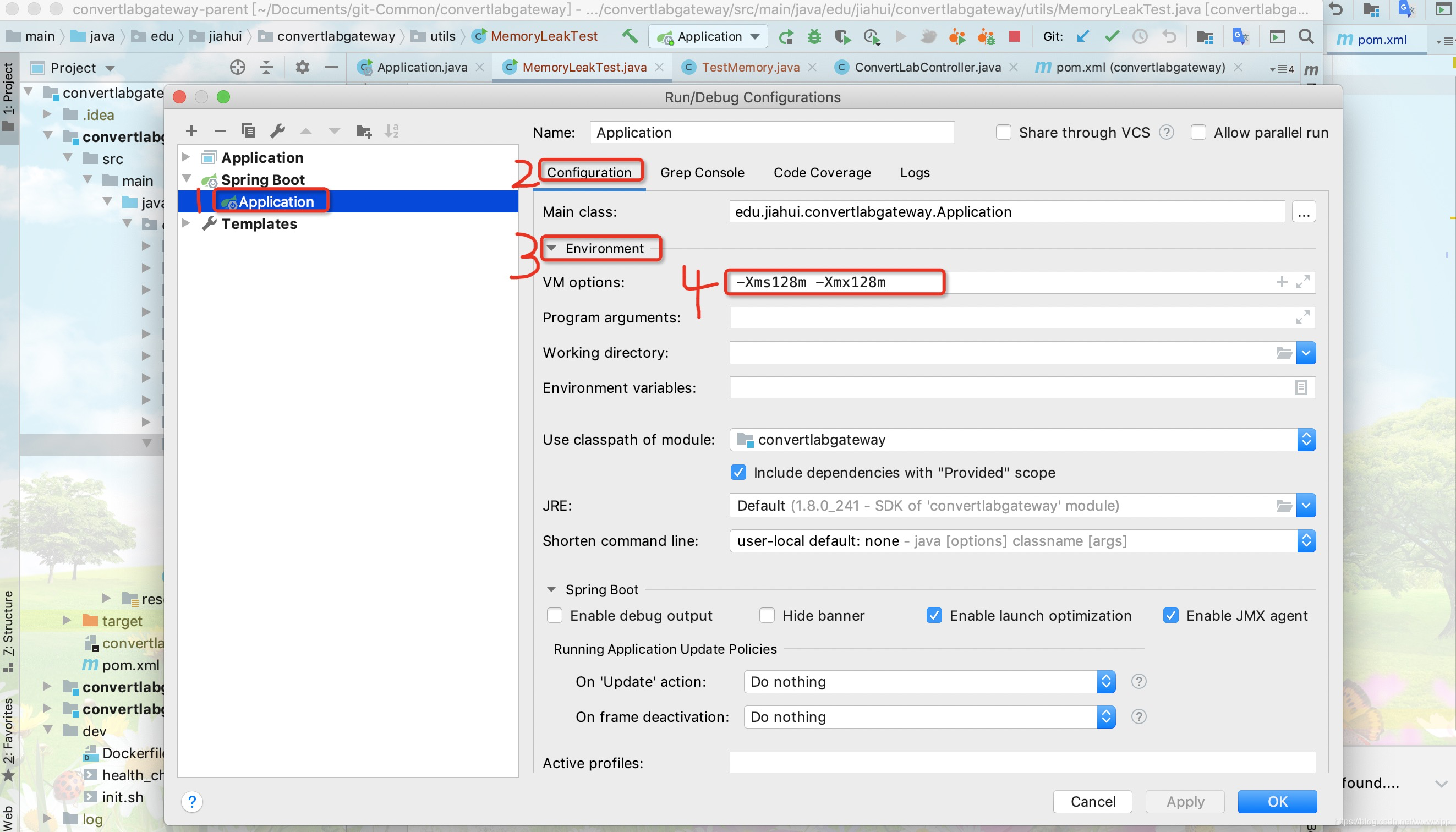
Task: Enable Share through VCS checkbox
Action: coord(1004,133)
